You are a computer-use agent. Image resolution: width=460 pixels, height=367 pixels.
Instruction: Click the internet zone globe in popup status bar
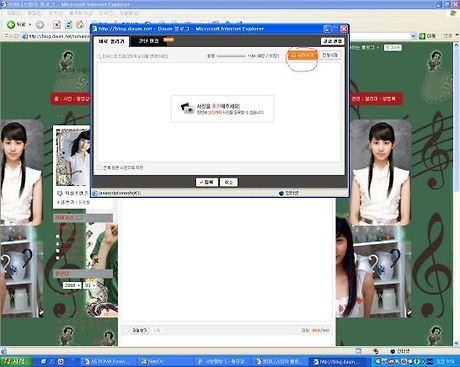281,193
